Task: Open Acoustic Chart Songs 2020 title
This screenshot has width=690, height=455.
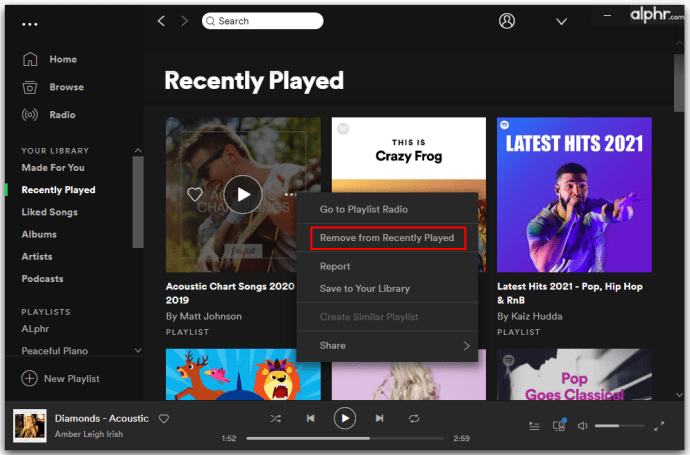Action: point(230,293)
